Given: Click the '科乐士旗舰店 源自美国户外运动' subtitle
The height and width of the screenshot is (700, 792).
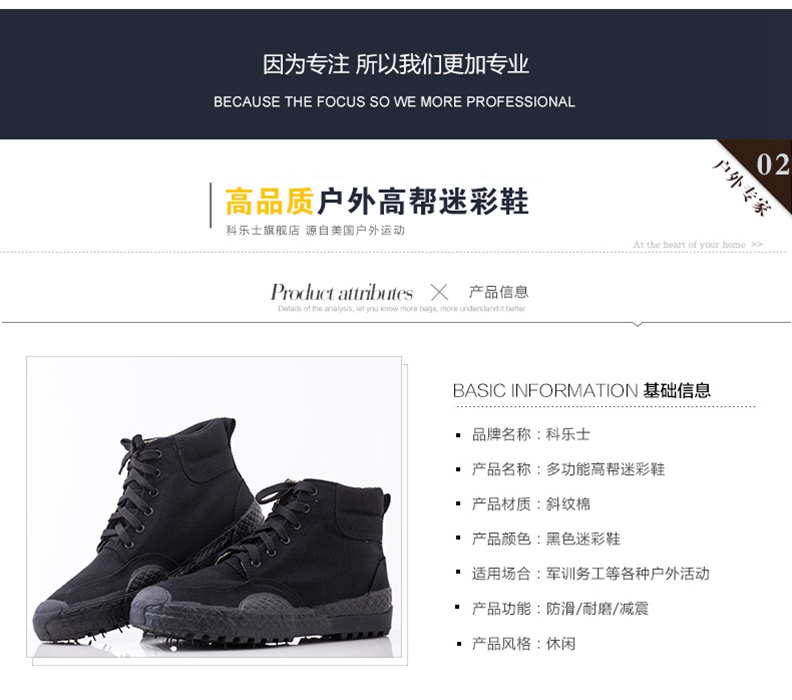Looking at the screenshot, I should pyautogui.click(x=315, y=230).
